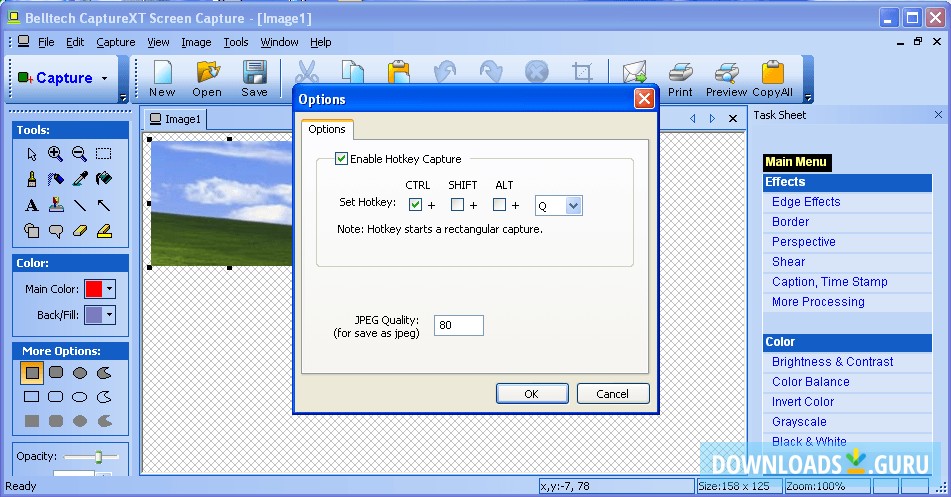Click the purple Back/Fill color swatch
Screen dimensions: 951x497
(x=93, y=315)
